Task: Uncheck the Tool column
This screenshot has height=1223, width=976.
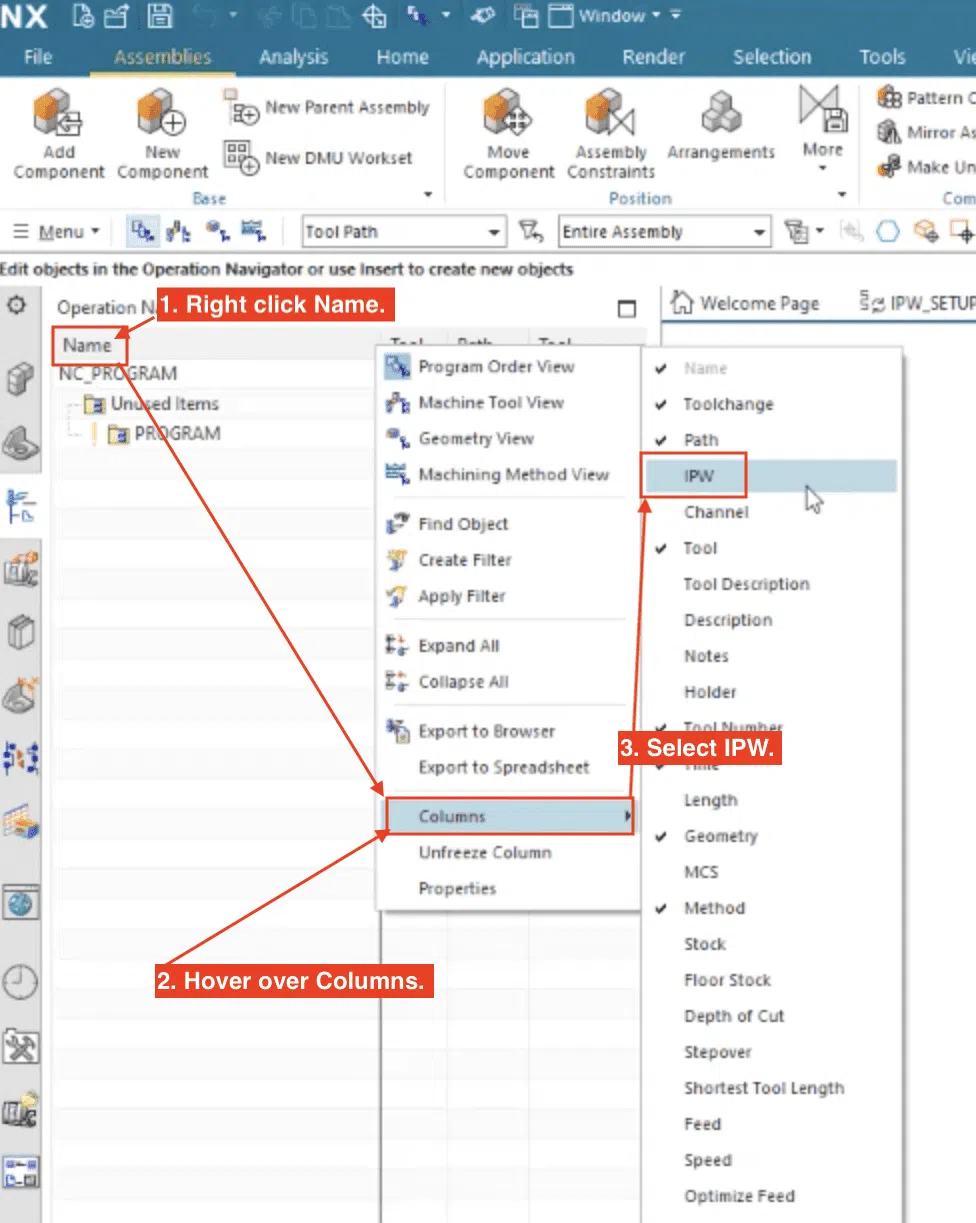Action: [770, 548]
